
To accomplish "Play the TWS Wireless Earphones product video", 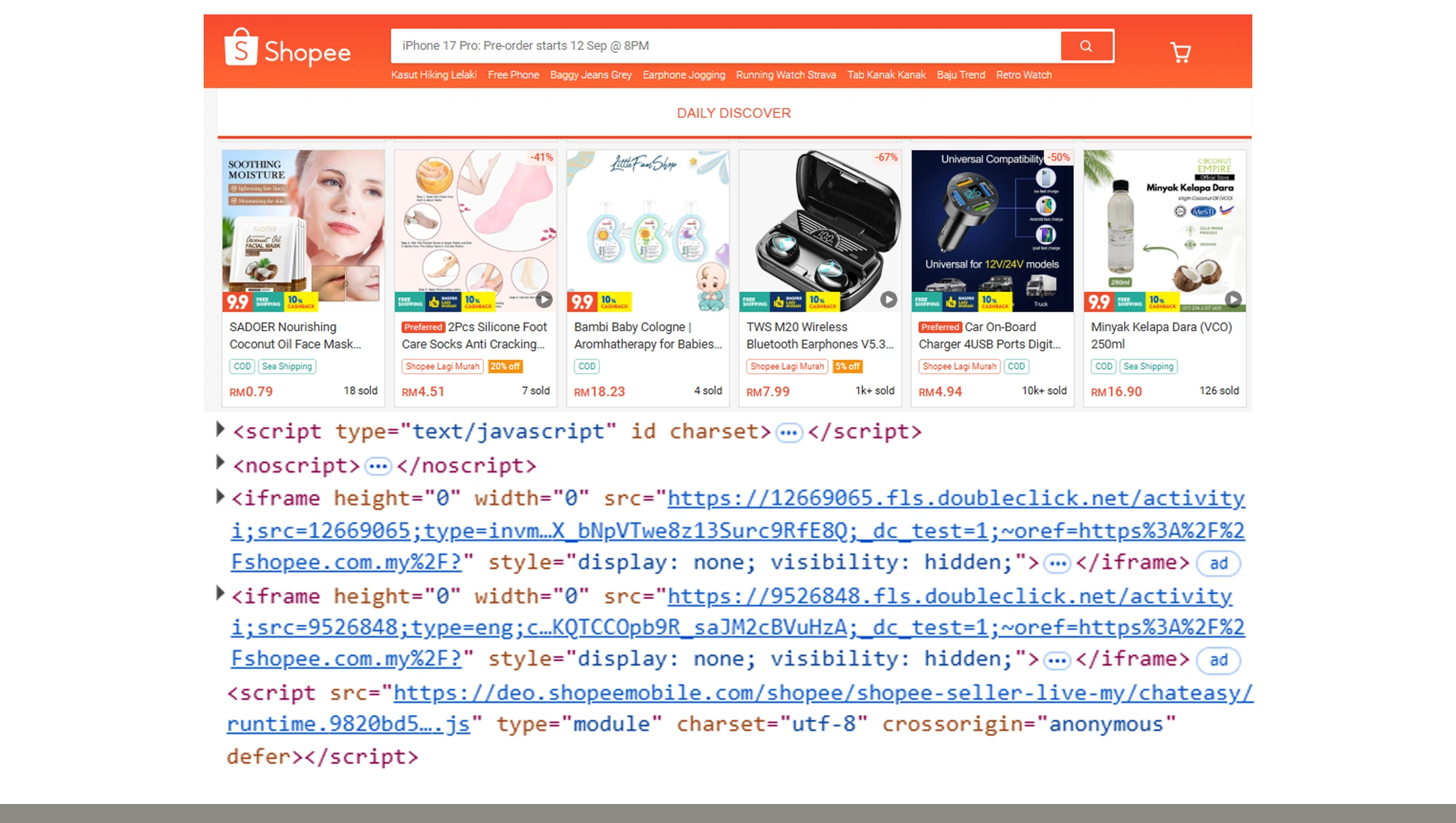I will click(889, 300).
